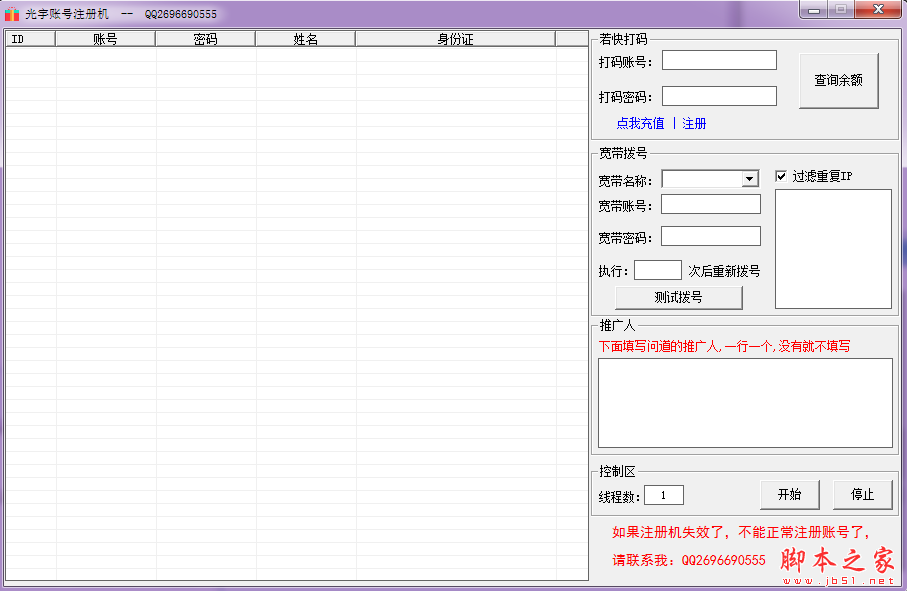Focus the 打码账号 input field
The height and width of the screenshot is (592, 907).
pos(719,61)
